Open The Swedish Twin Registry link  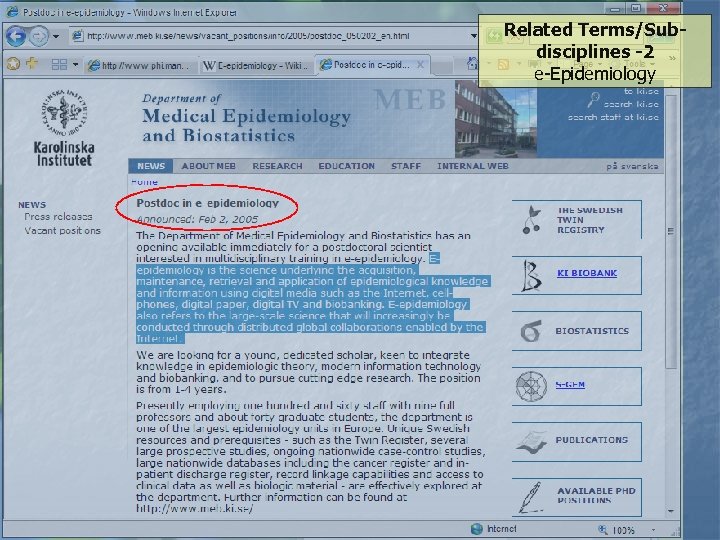pyautogui.click(x=590, y=220)
